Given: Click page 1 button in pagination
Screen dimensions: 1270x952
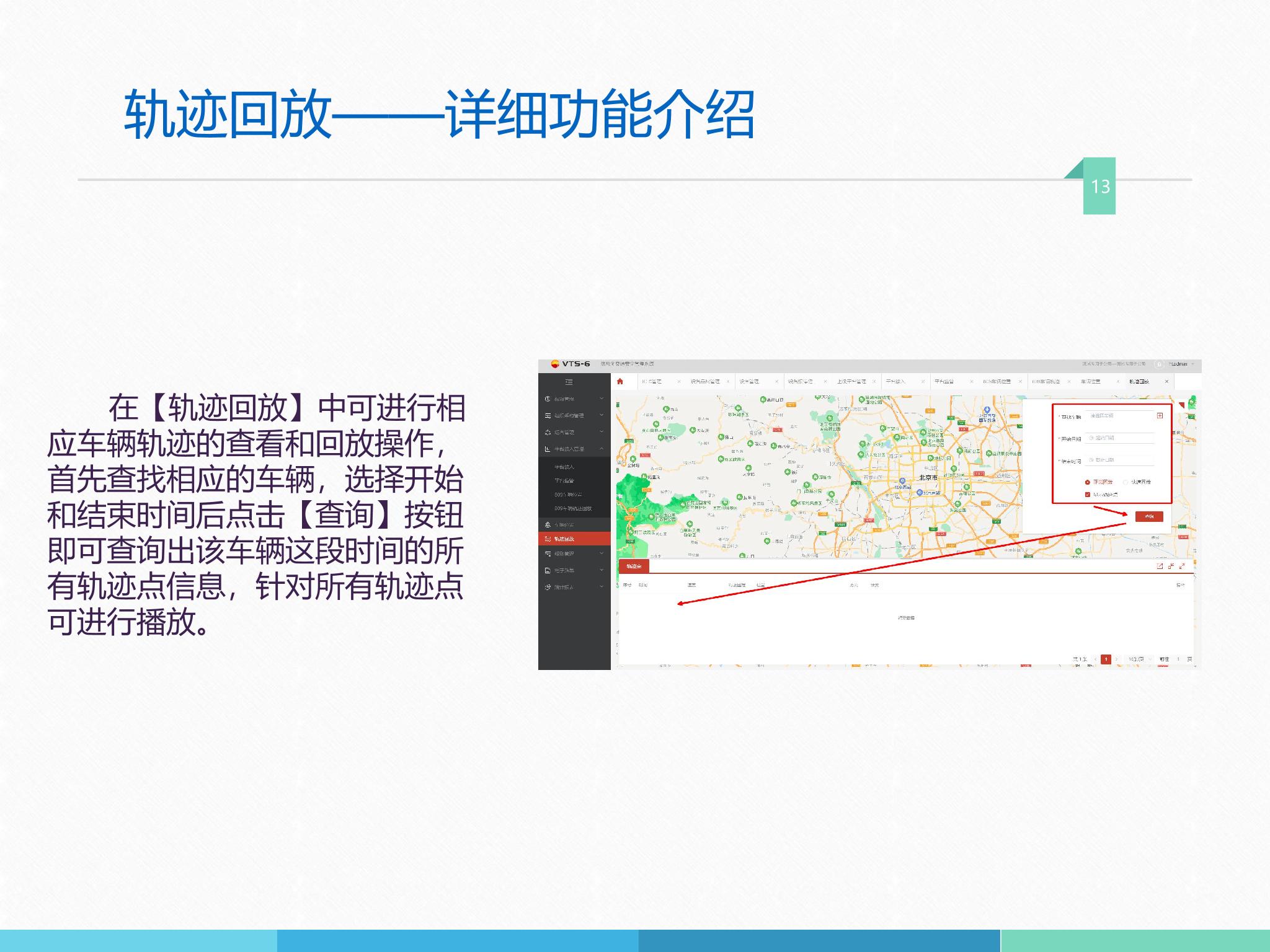Looking at the screenshot, I should pyautogui.click(x=1106, y=659).
